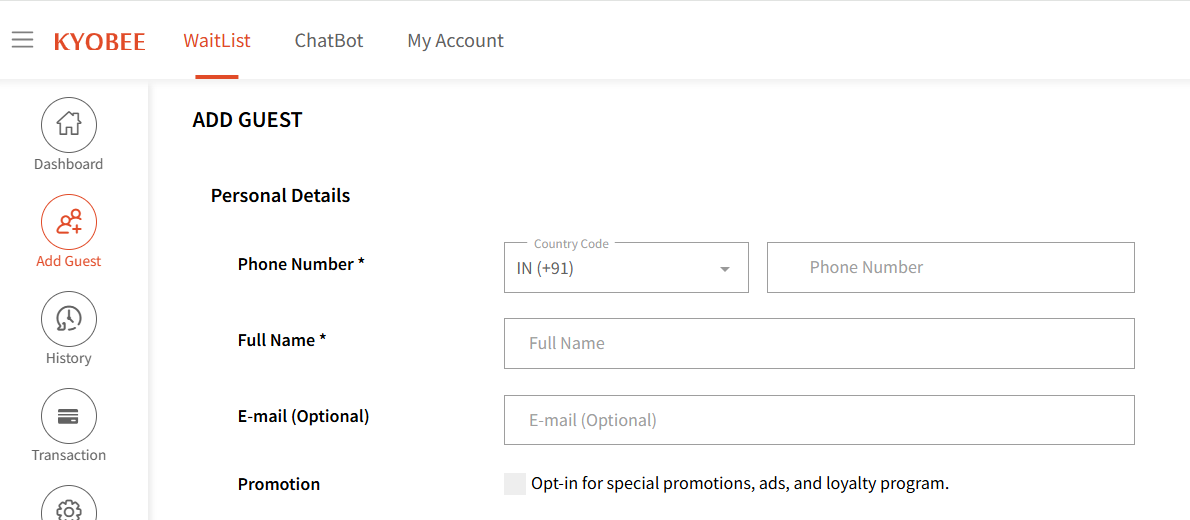Enable the promotions opt-in checkbox

515,484
